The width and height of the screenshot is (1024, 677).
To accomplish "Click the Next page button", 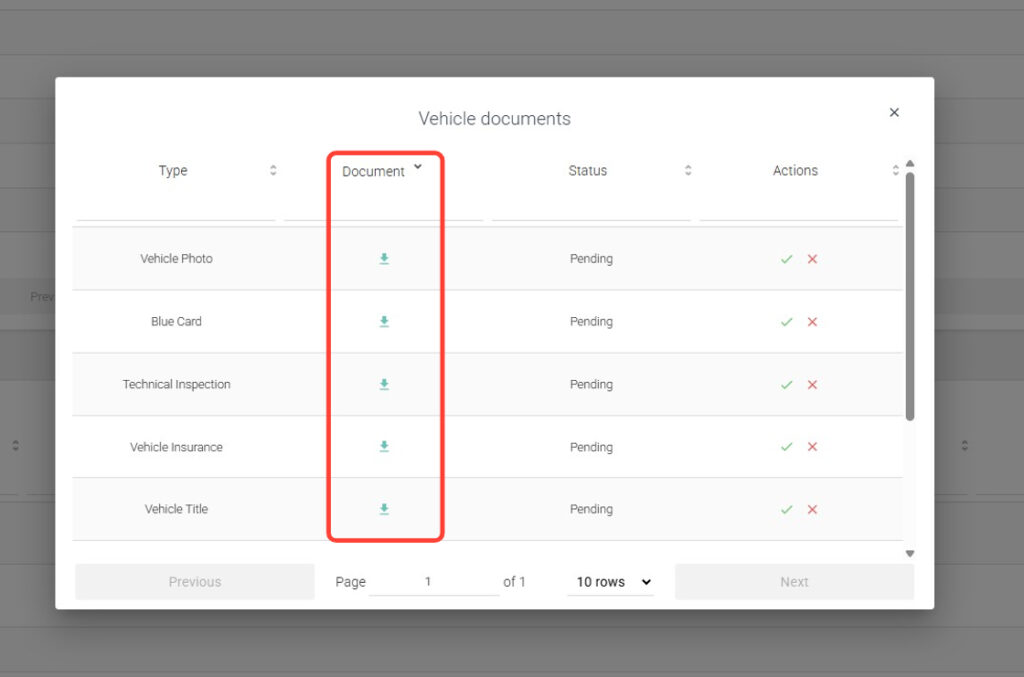I will pyautogui.click(x=794, y=582).
